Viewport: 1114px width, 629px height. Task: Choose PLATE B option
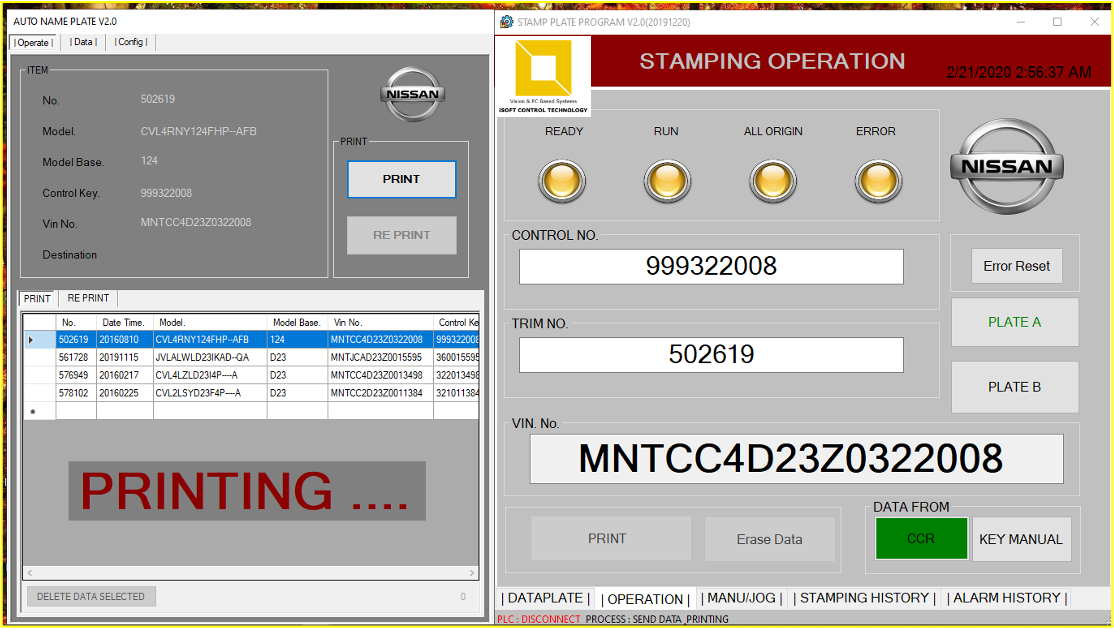pyautogui.click(x=1014, y=387)
